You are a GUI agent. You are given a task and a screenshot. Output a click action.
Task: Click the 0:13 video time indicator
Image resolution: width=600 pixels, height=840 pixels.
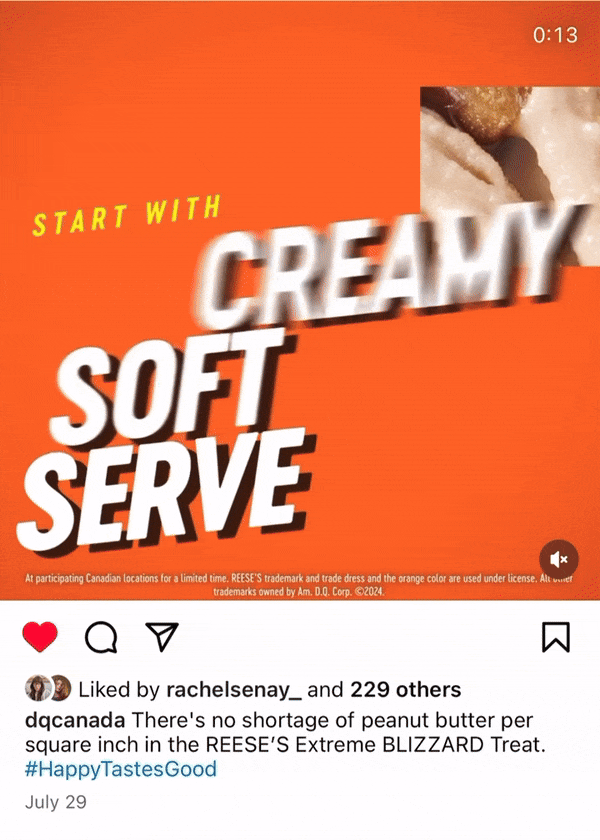(556, 35)
